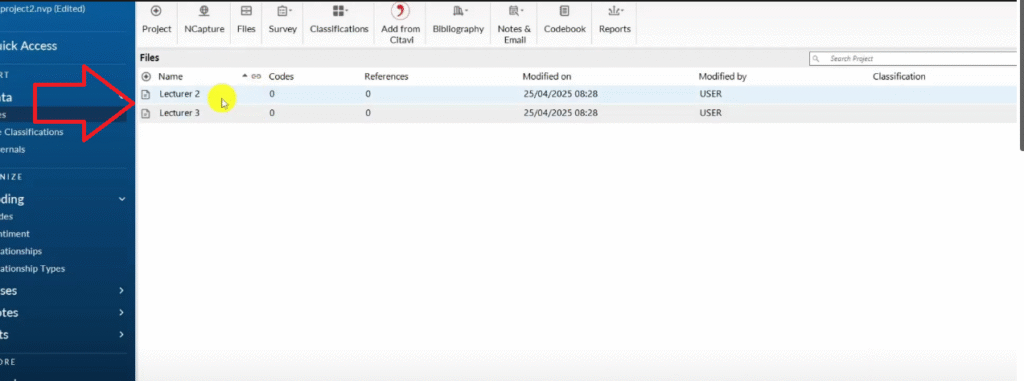Open the Survey import dropdown
The width and height of the screenshot is (1024, 381).
[x=283, y=20]
